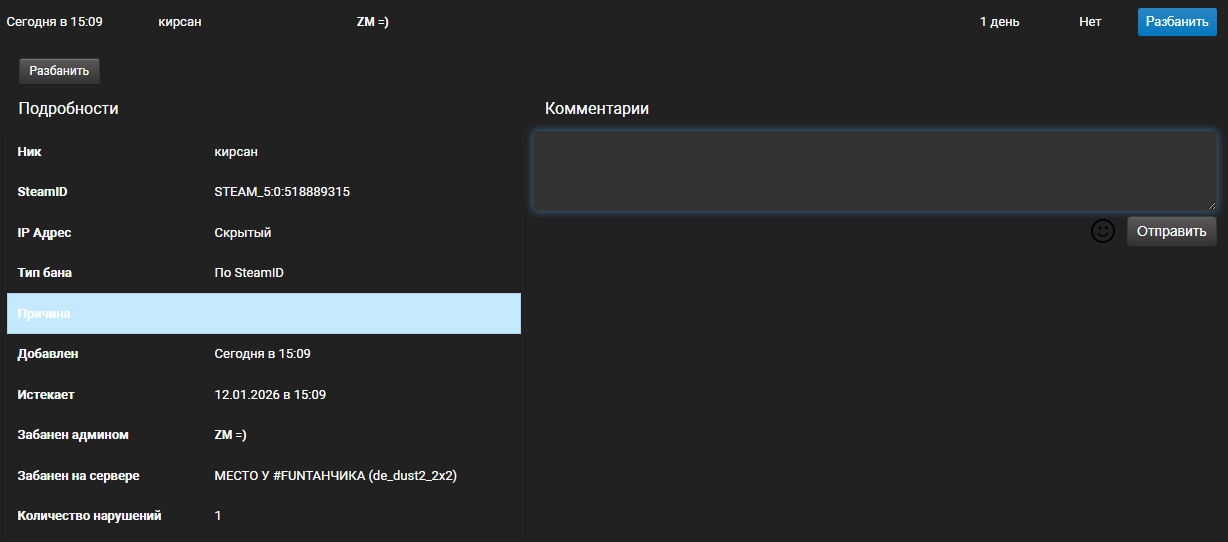Select the top row date Сегодня в 15:09

tap(55, 22)
